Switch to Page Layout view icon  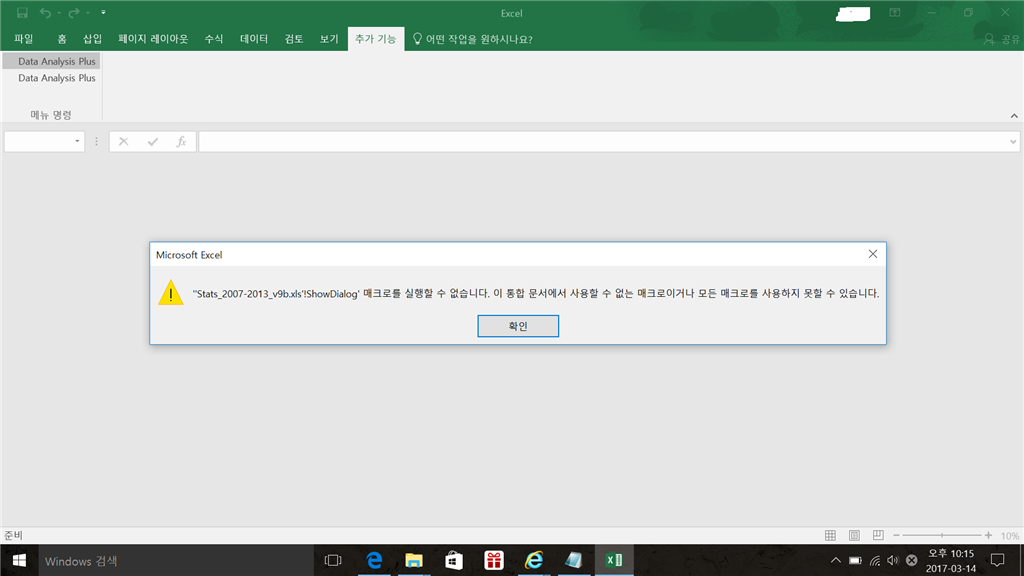click(x=854, y=536)
